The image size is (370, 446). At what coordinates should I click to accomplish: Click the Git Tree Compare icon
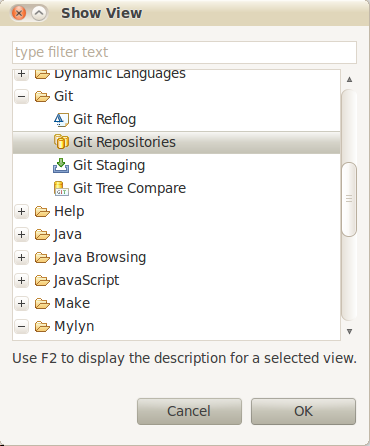point(61,189)
